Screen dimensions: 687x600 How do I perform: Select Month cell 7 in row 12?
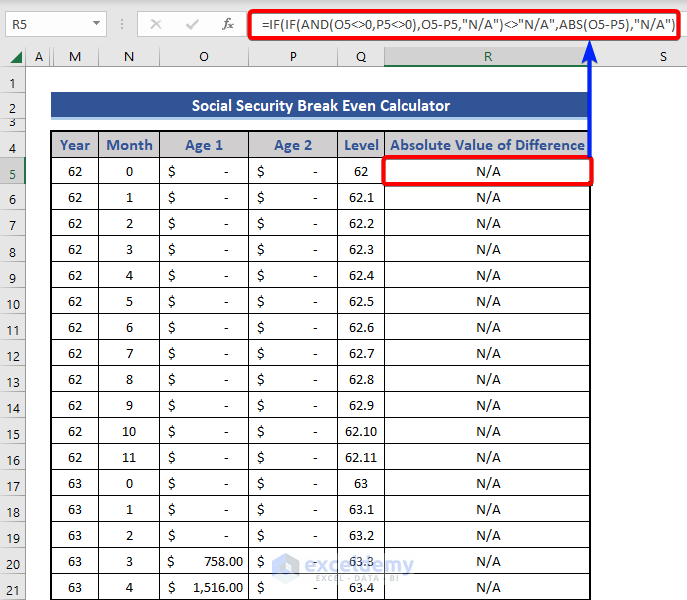pos(129,354)
